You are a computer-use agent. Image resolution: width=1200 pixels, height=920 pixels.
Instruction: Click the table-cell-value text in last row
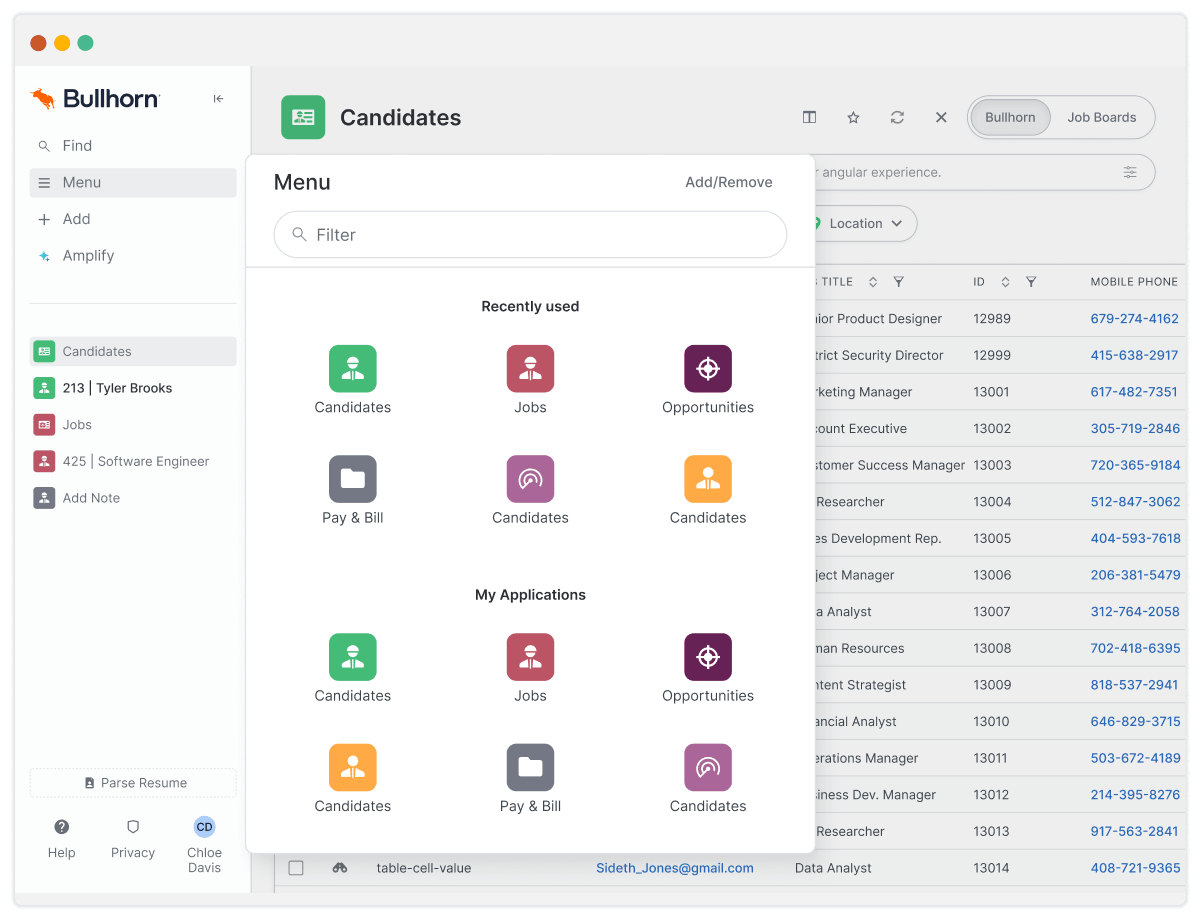(424, 868)
